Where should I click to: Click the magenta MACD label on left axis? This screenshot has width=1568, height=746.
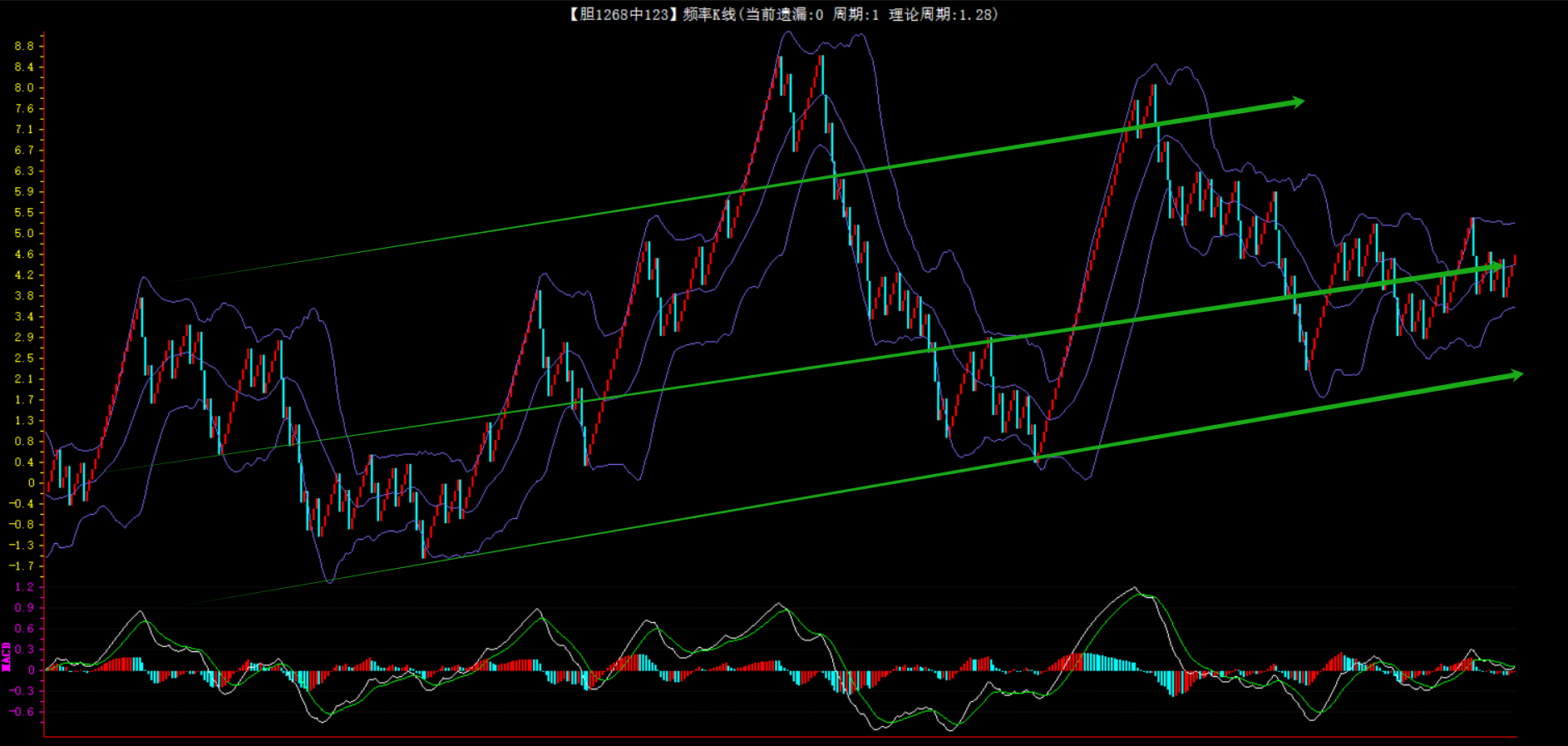[6, 656]
